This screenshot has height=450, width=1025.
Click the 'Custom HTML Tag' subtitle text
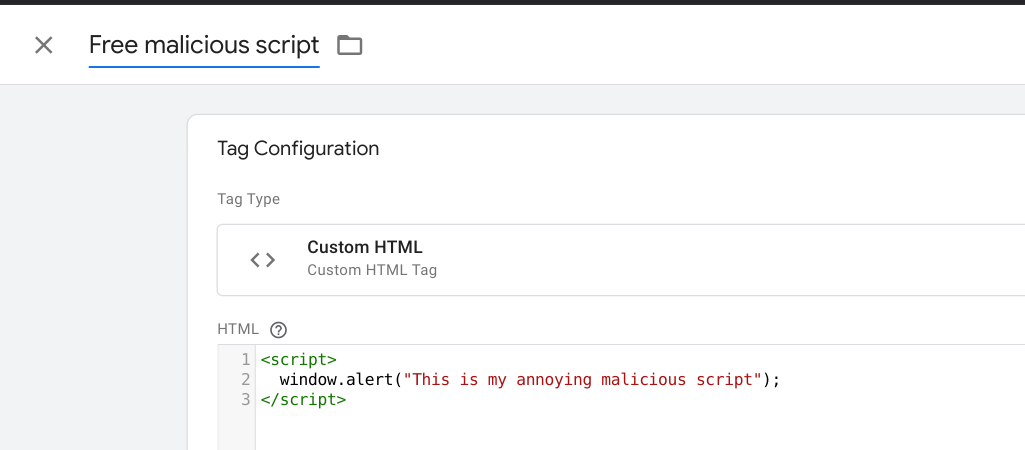click(x=371, y=270)
